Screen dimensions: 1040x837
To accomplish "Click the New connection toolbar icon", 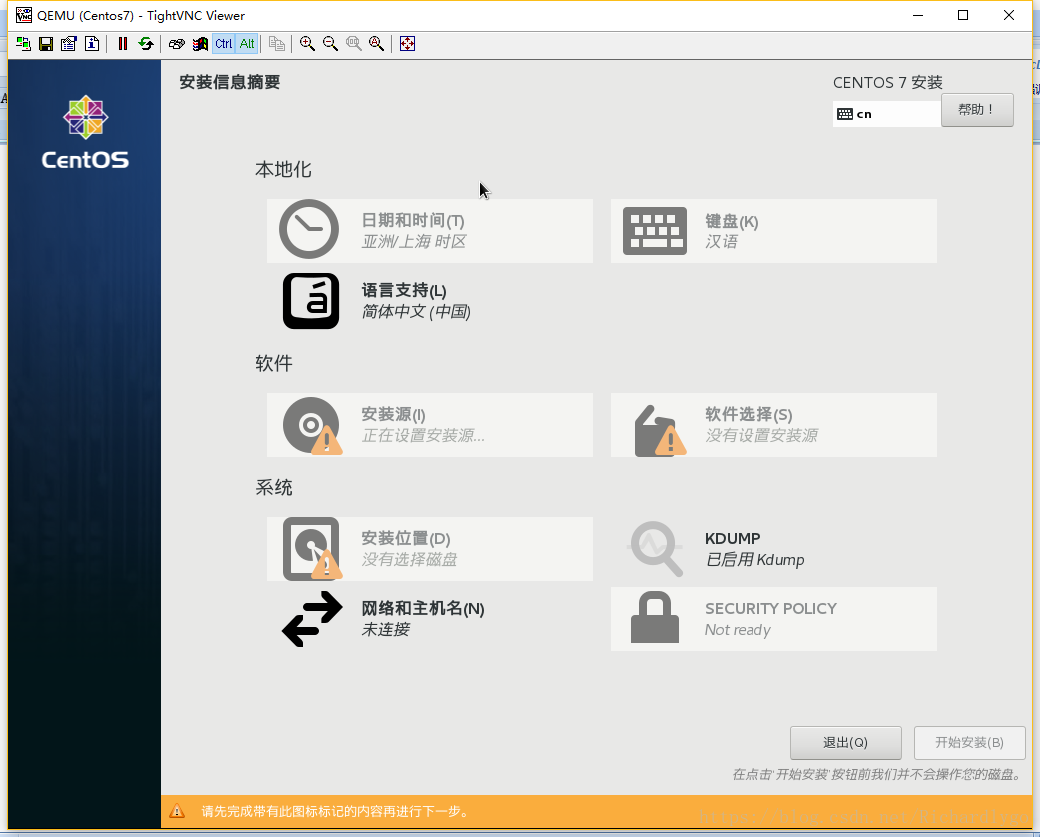I will [x=24, y=44].
